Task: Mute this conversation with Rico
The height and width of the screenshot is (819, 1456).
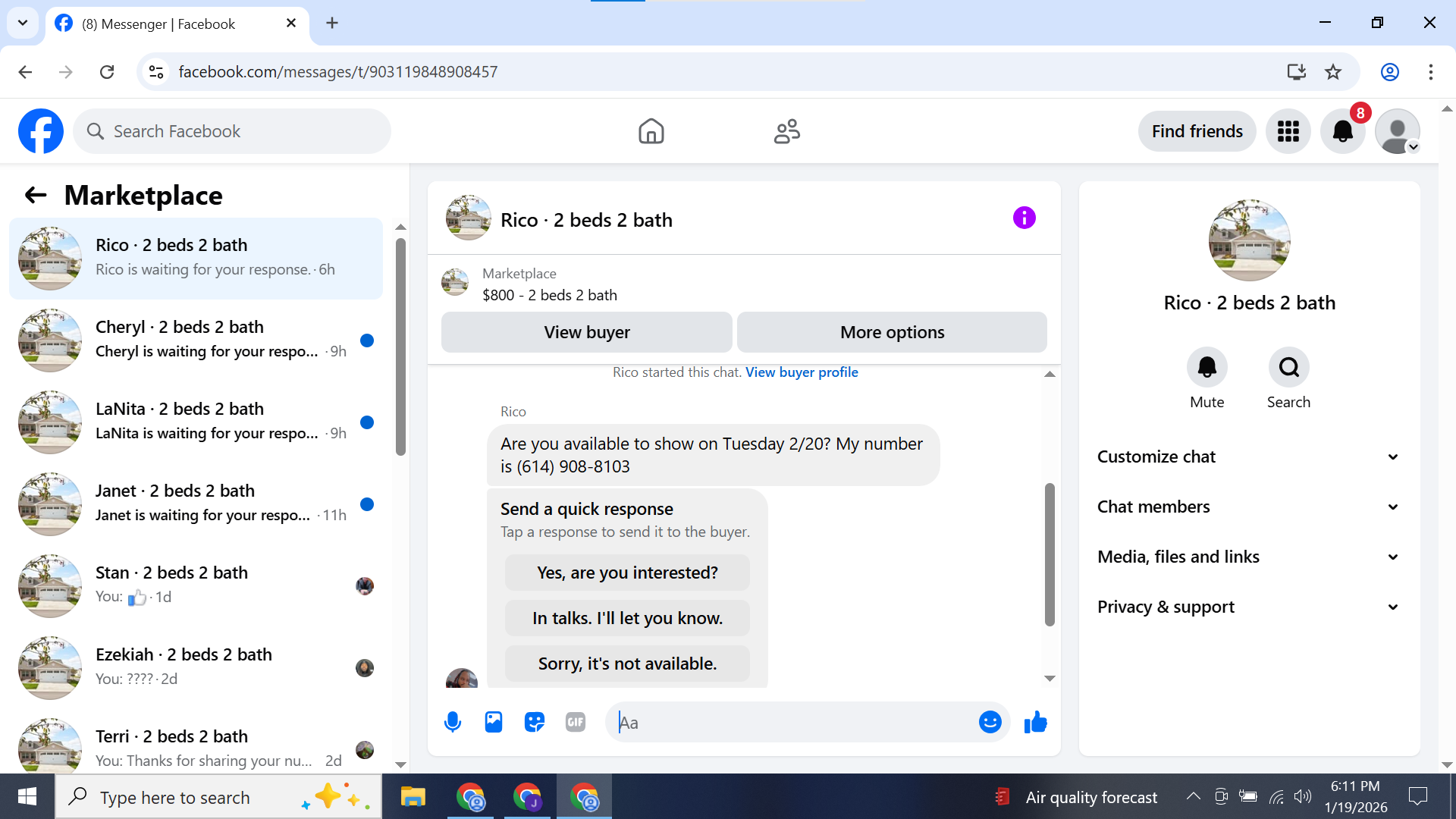Action: [1207, 368]
